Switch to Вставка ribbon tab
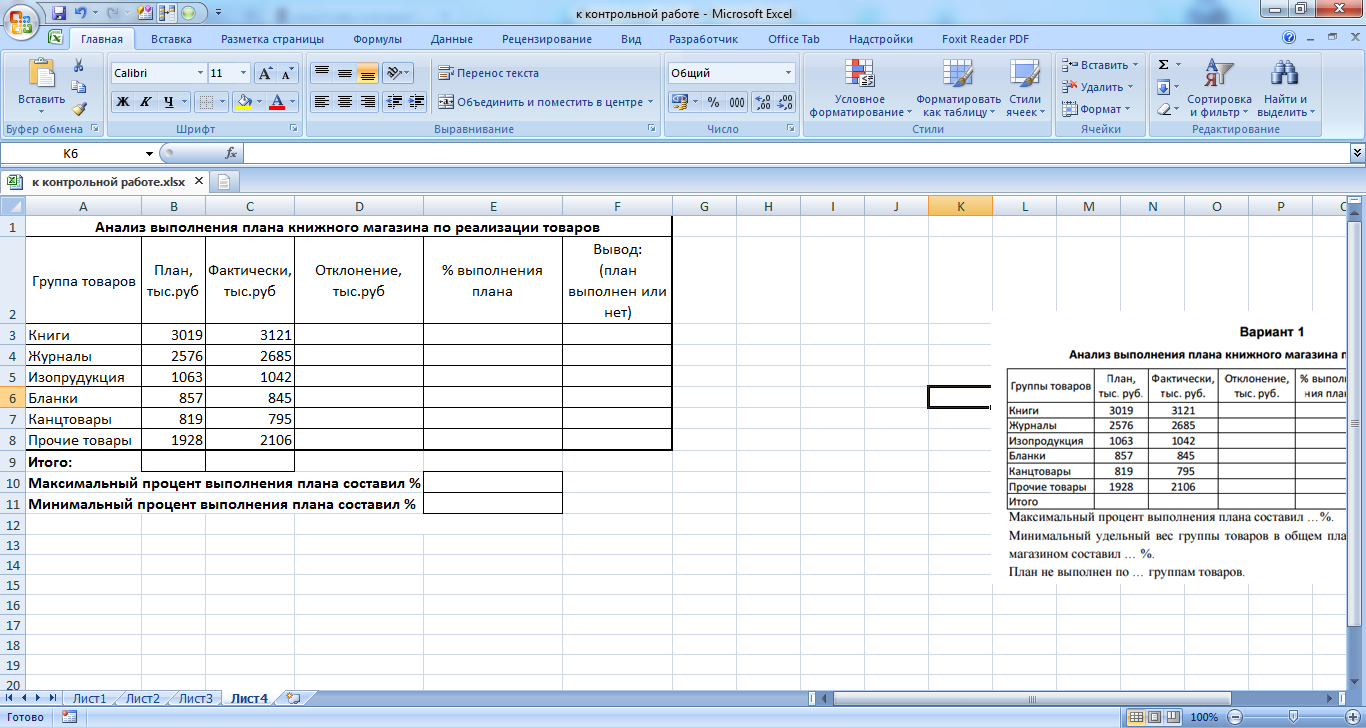This screenshot has width=1366, height=728. (x=171, y=39)
